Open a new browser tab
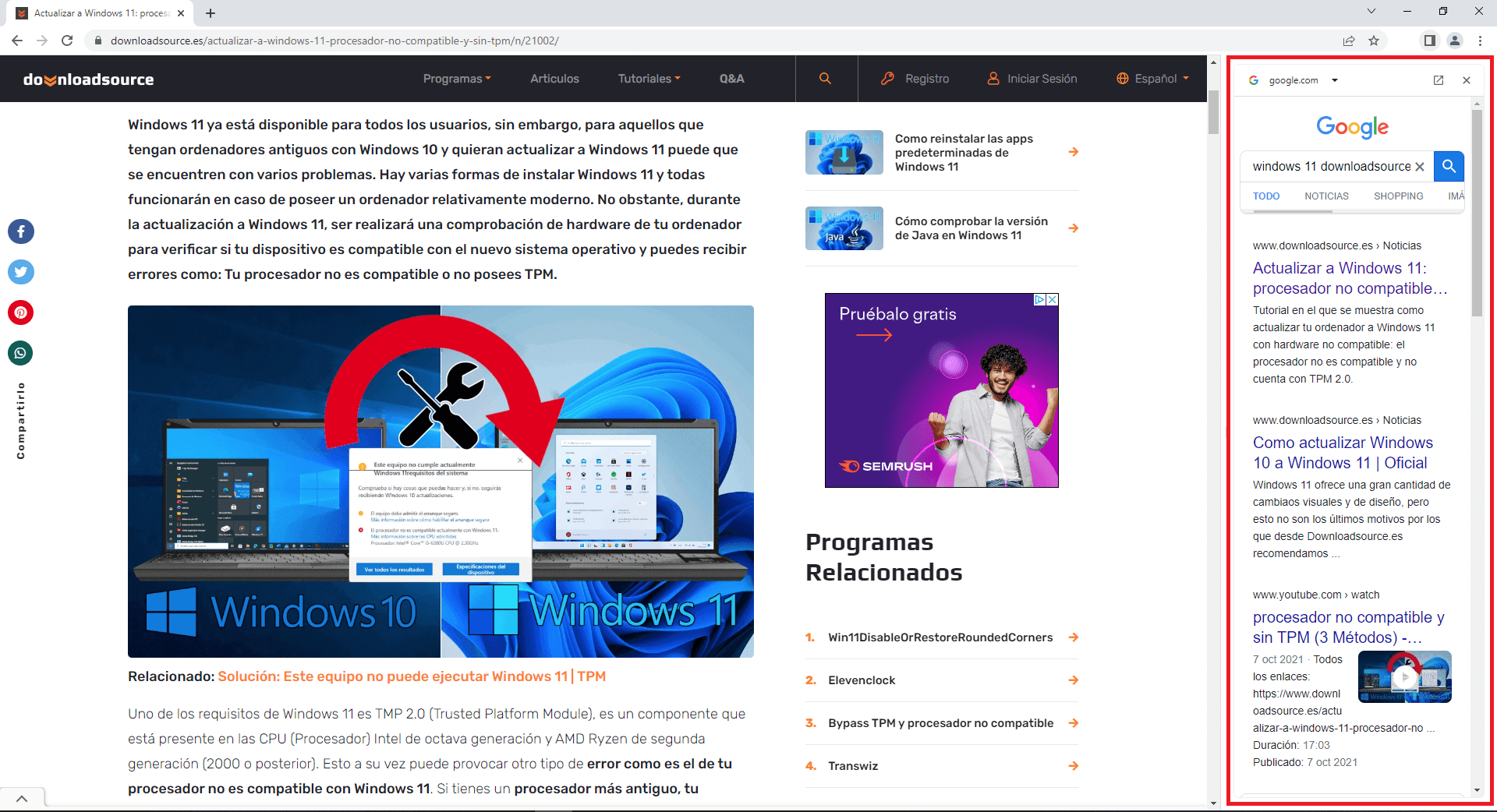The image size is (1497, 812). click(211, 13)
